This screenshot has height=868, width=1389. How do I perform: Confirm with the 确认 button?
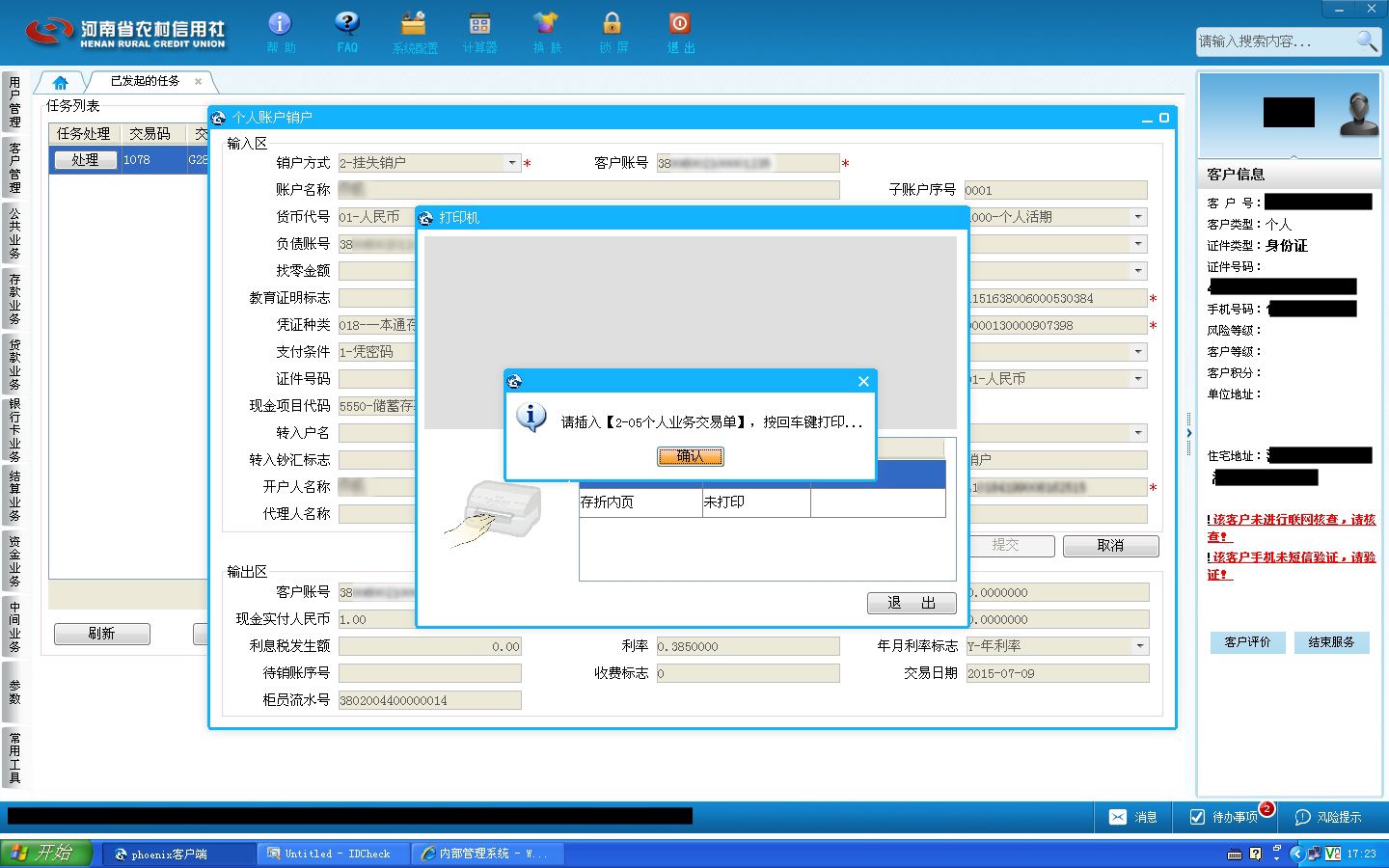tap(691, 456)
